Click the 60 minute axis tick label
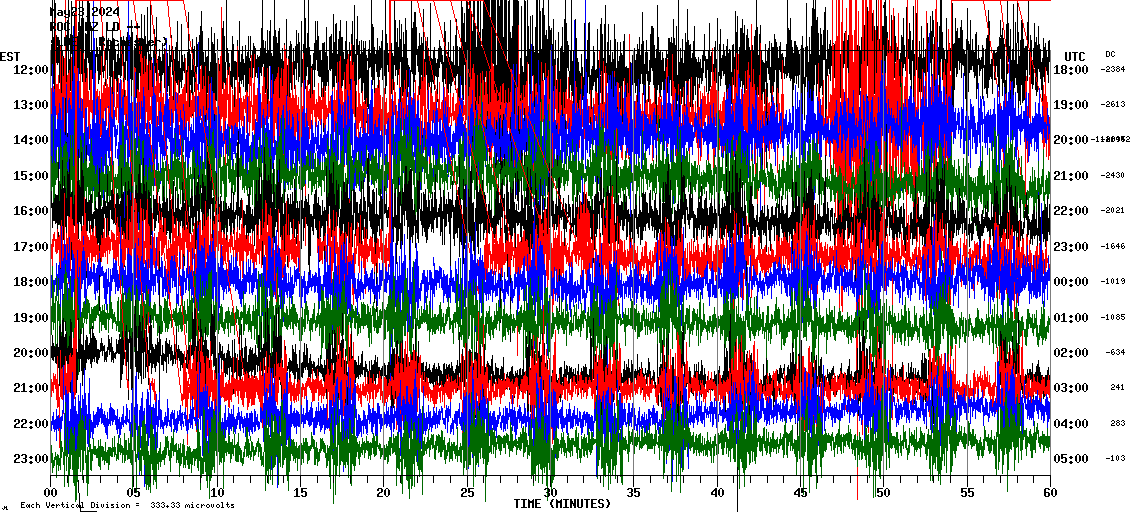Screen dimensions: 1130x519 pyautogui.click(x=1049, y=492)
